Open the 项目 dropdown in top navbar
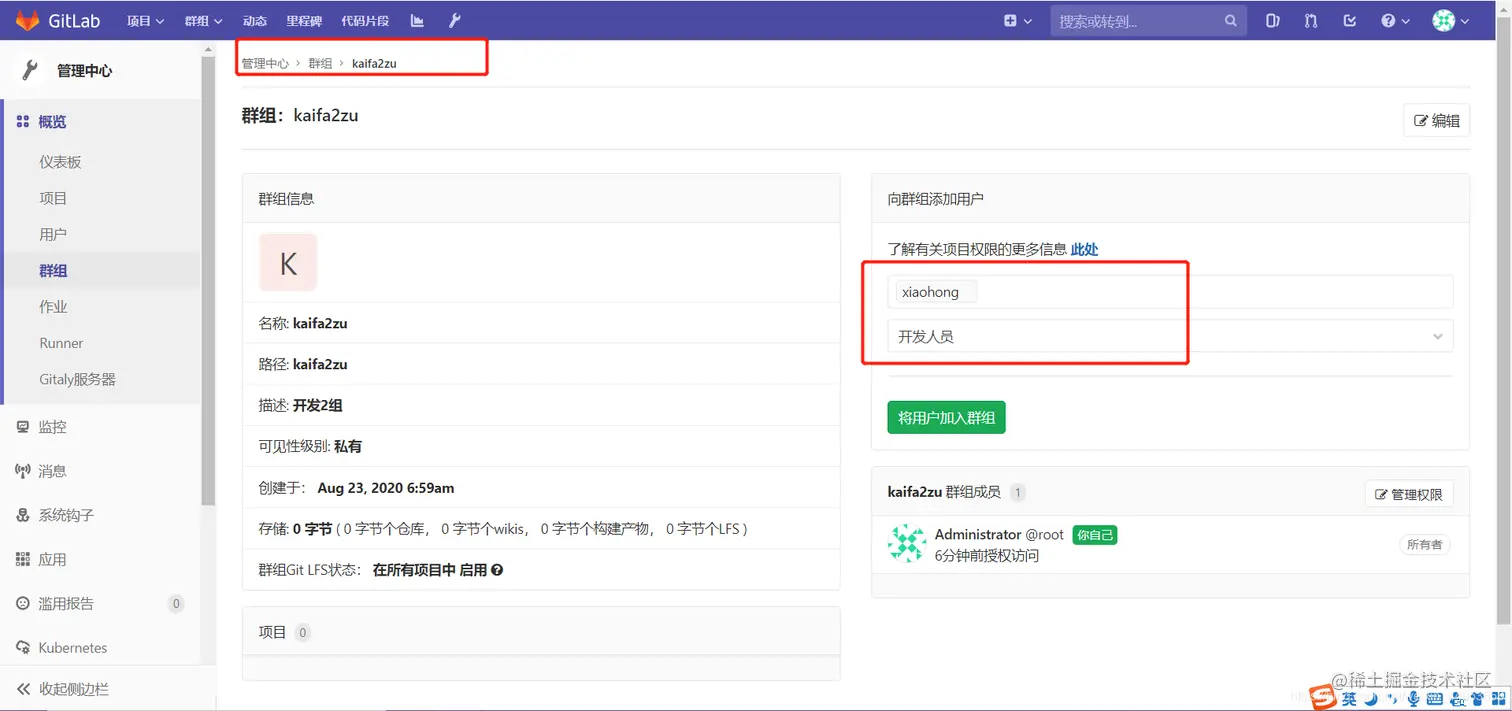The height and width of the screenshot is (711, 1512). tap(145, 21)
